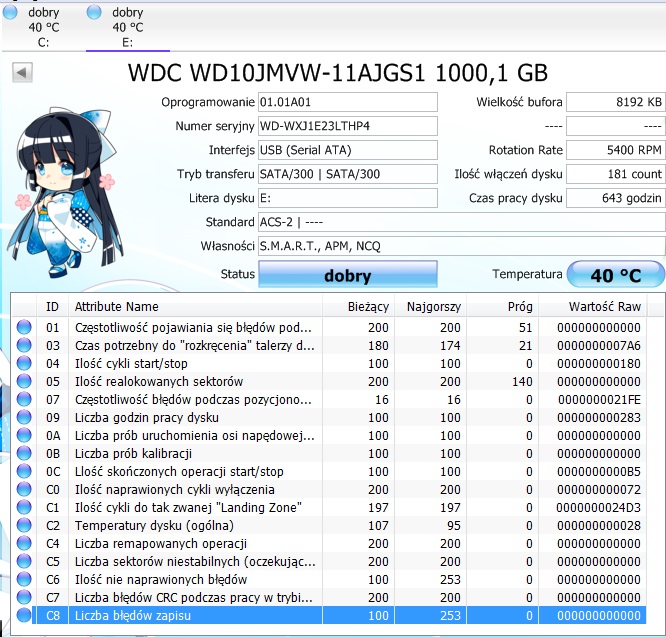
Task: Click the status circle for attribute 01
Action: [x=24, y=327]
